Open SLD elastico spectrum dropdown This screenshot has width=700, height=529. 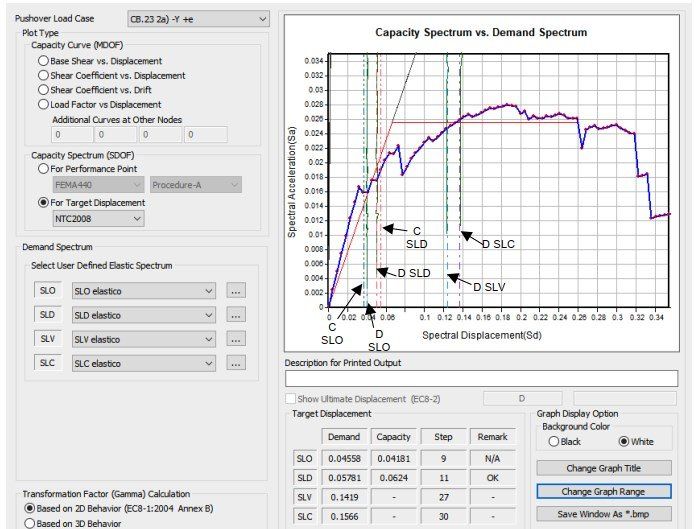(x=144, y=315)
